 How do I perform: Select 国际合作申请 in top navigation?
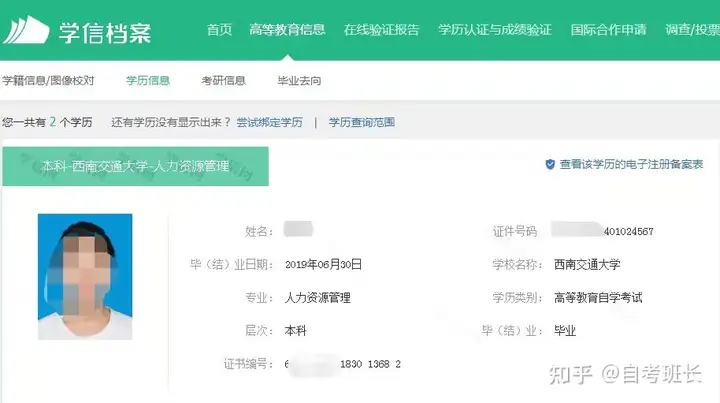[608, 30]
